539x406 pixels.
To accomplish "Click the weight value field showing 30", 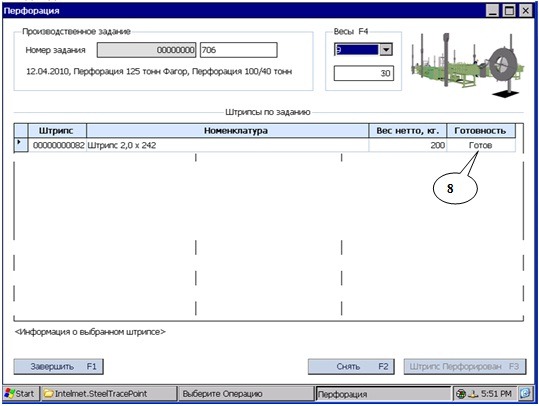I will click(x=364, y=73).
